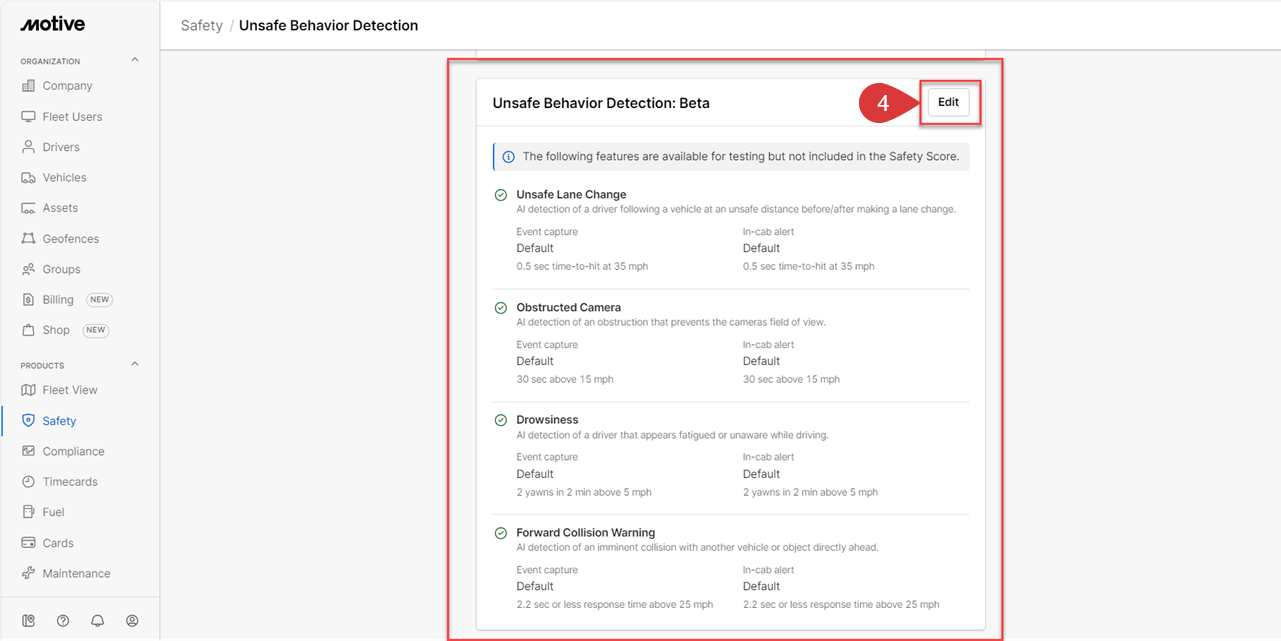Open the Drivers menu item
Image resolution: width=1281 pixels, height=641 pixels.
(x=60, y=147)
